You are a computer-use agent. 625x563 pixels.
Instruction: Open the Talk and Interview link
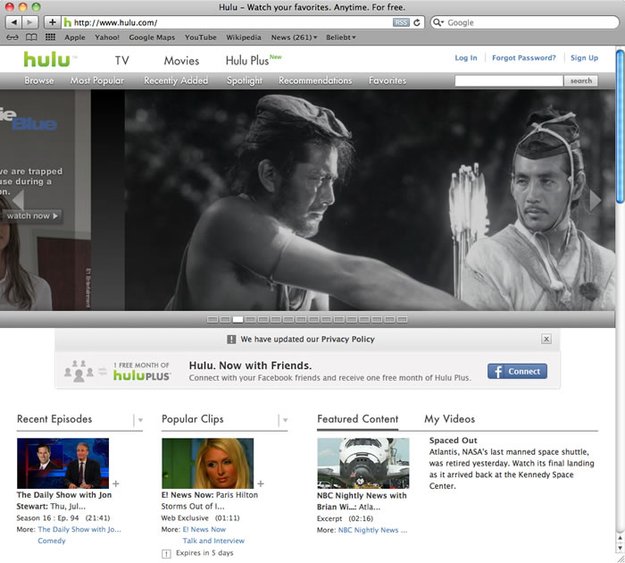213,541
